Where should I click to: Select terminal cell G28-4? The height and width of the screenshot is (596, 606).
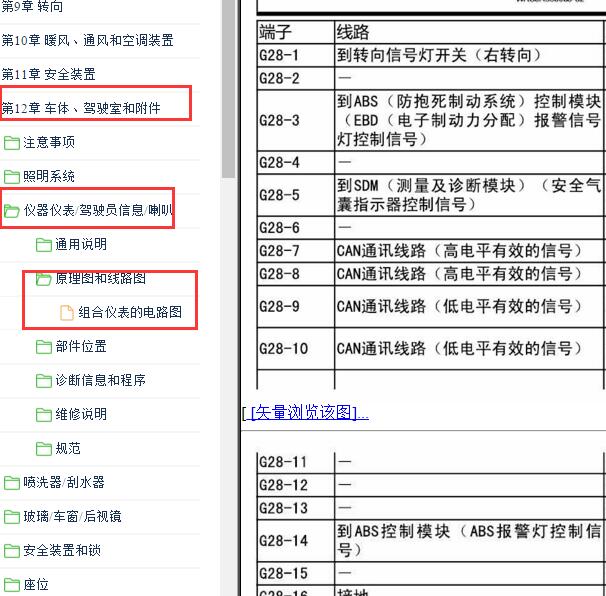pyautogui.click(x=296, y=162)
